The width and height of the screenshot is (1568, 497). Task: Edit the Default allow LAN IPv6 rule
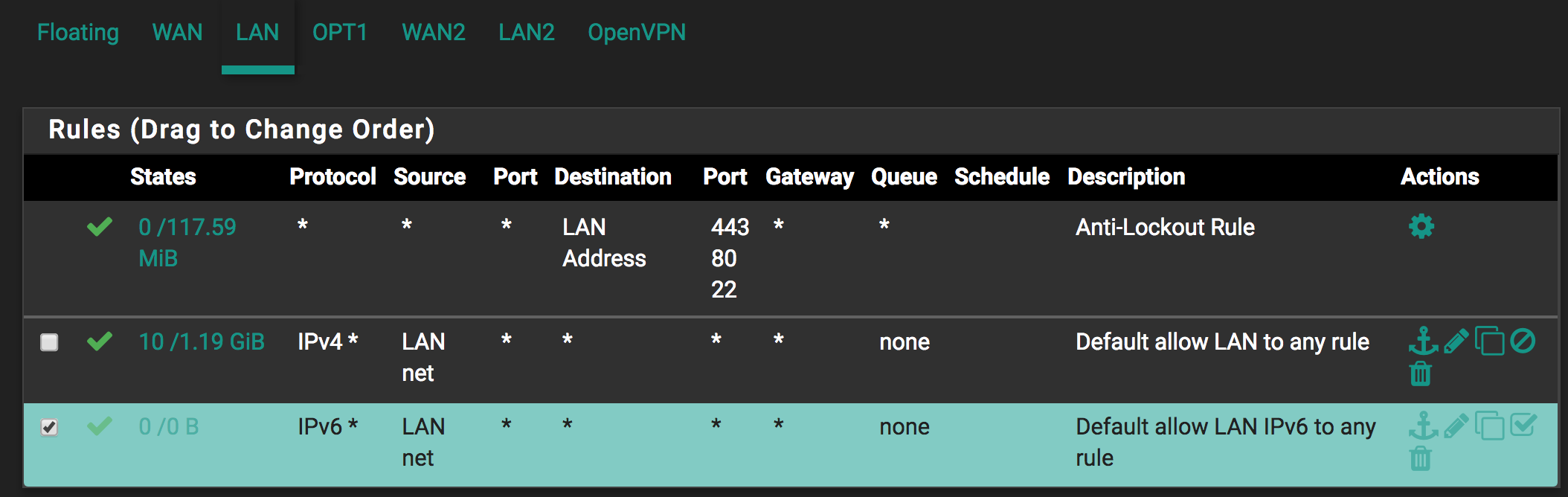(x=1456, y=426)
